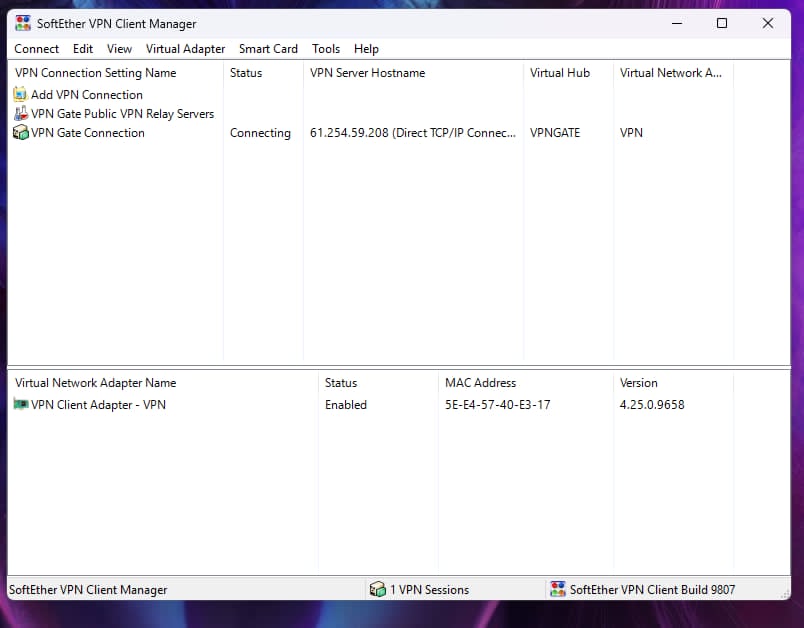Maximize the SoftEther VPN Client Manager window
Image resolution: width=804 pixels, height=628 pixels.
tap(722, 23)
